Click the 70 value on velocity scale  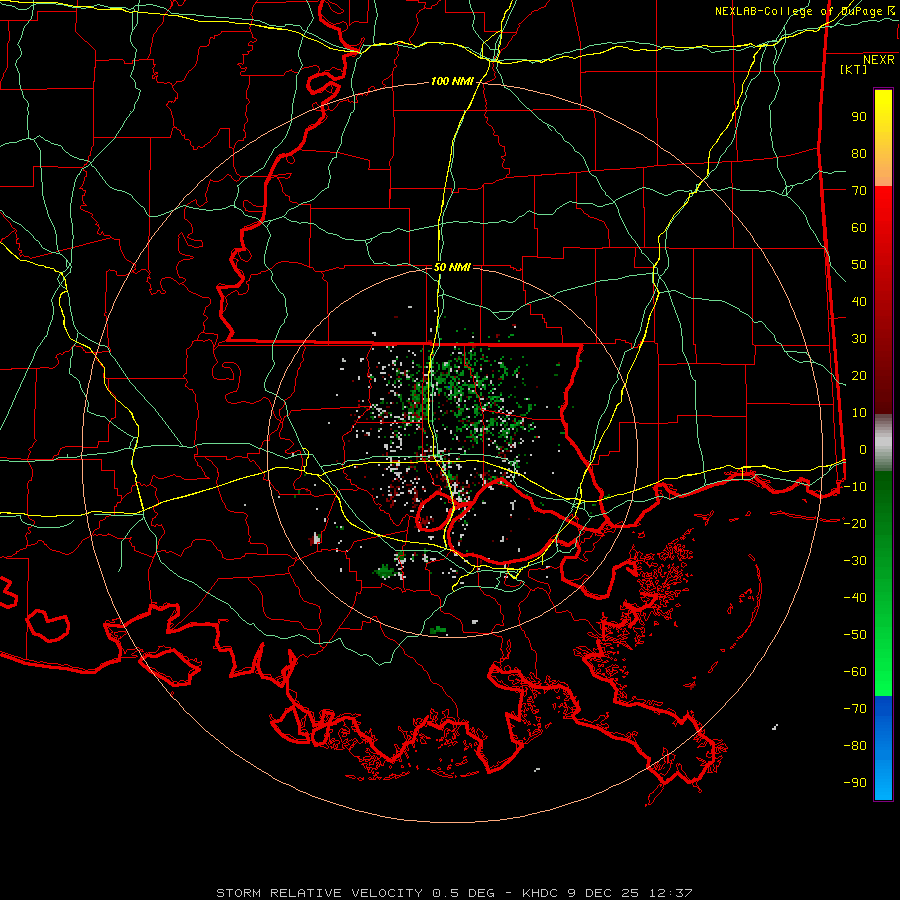click(859, 191)
